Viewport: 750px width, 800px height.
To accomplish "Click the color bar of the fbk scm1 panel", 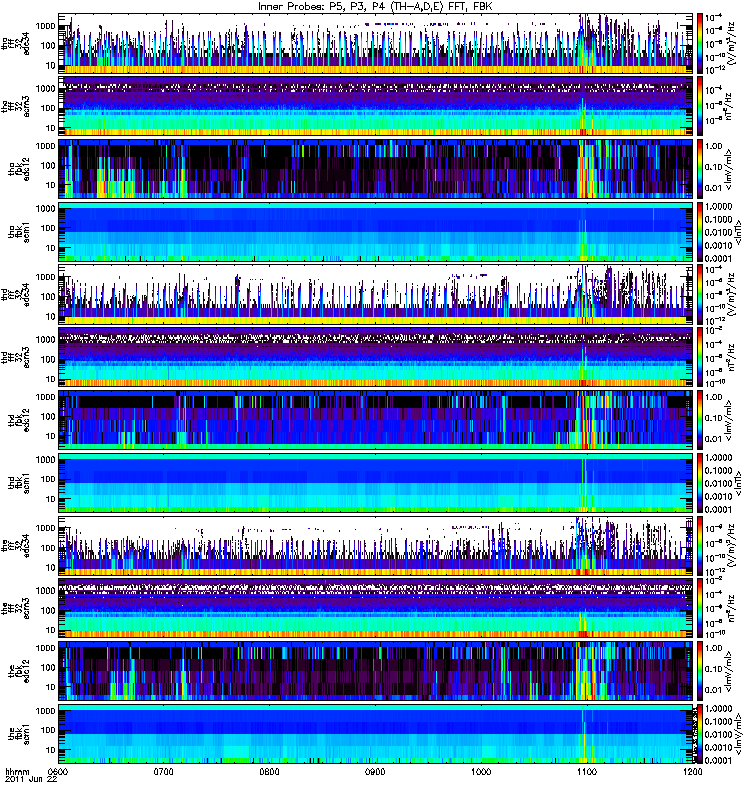I will (700, 734).
